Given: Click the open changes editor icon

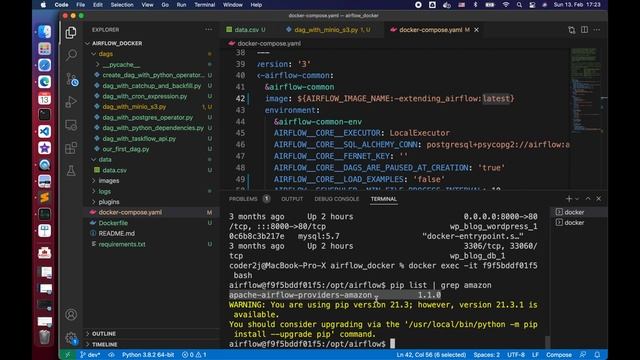Looking at the screenshot, I should coord(571,30).
